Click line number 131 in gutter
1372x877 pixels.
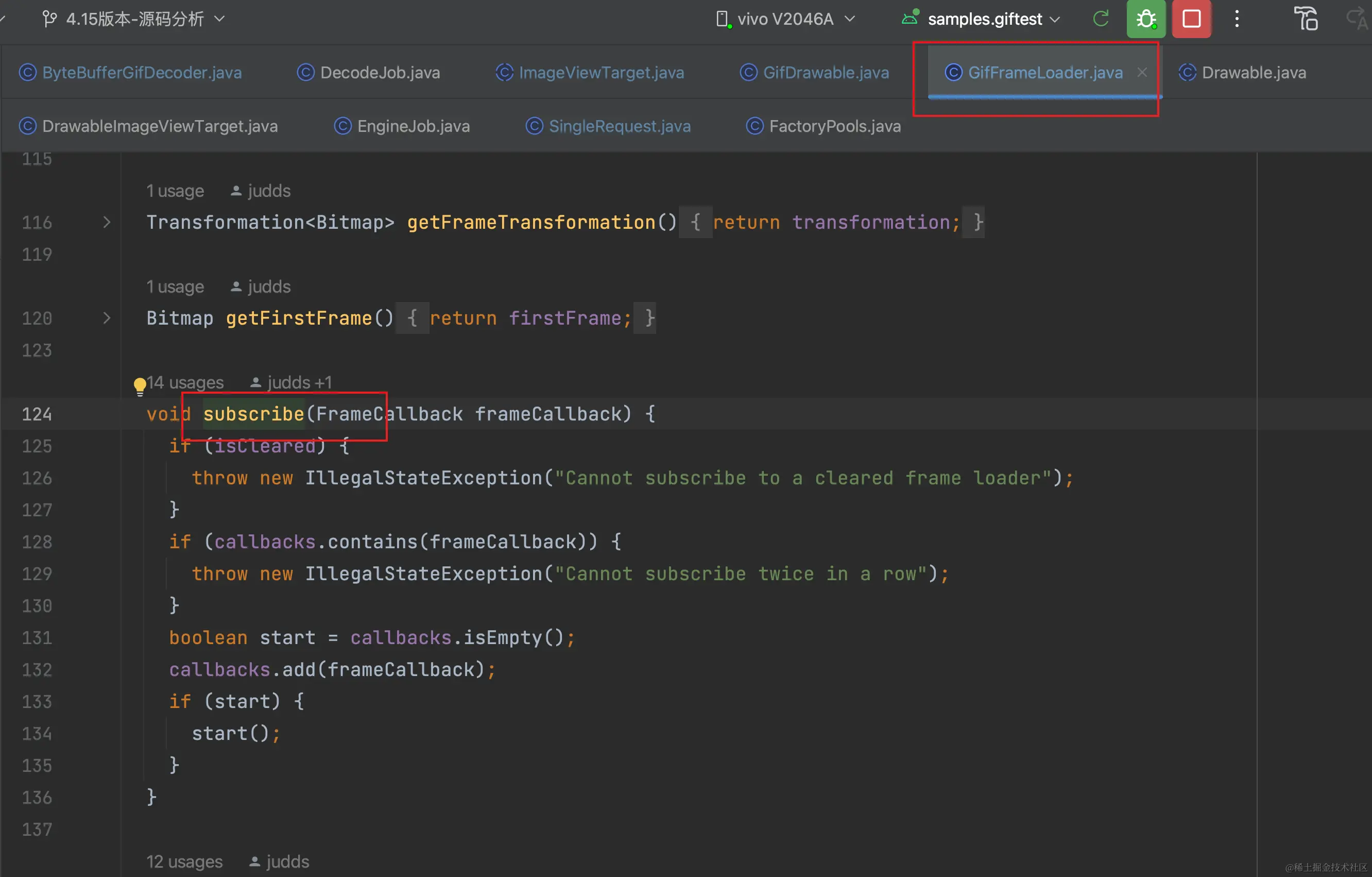37,637
